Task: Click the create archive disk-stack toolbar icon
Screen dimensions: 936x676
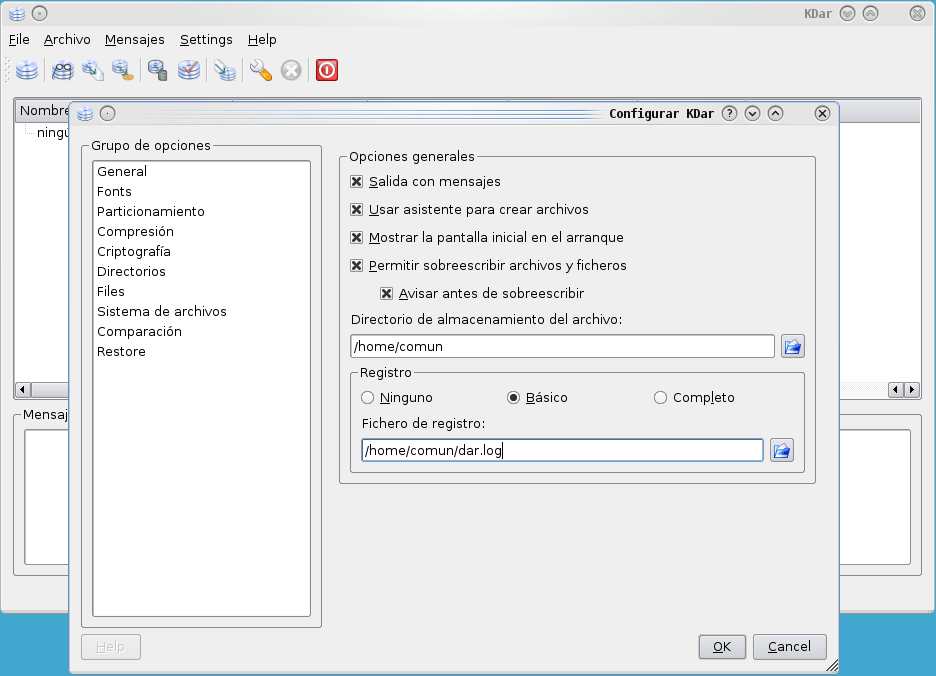Action: 27,70
